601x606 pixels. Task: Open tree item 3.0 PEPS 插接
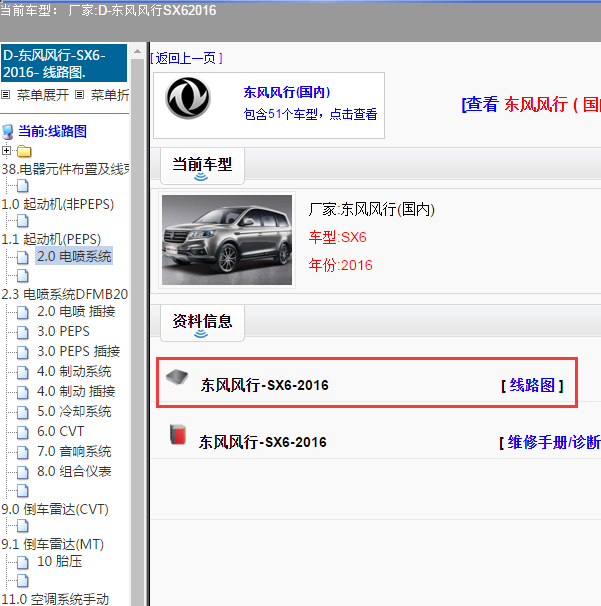point(78,351)
